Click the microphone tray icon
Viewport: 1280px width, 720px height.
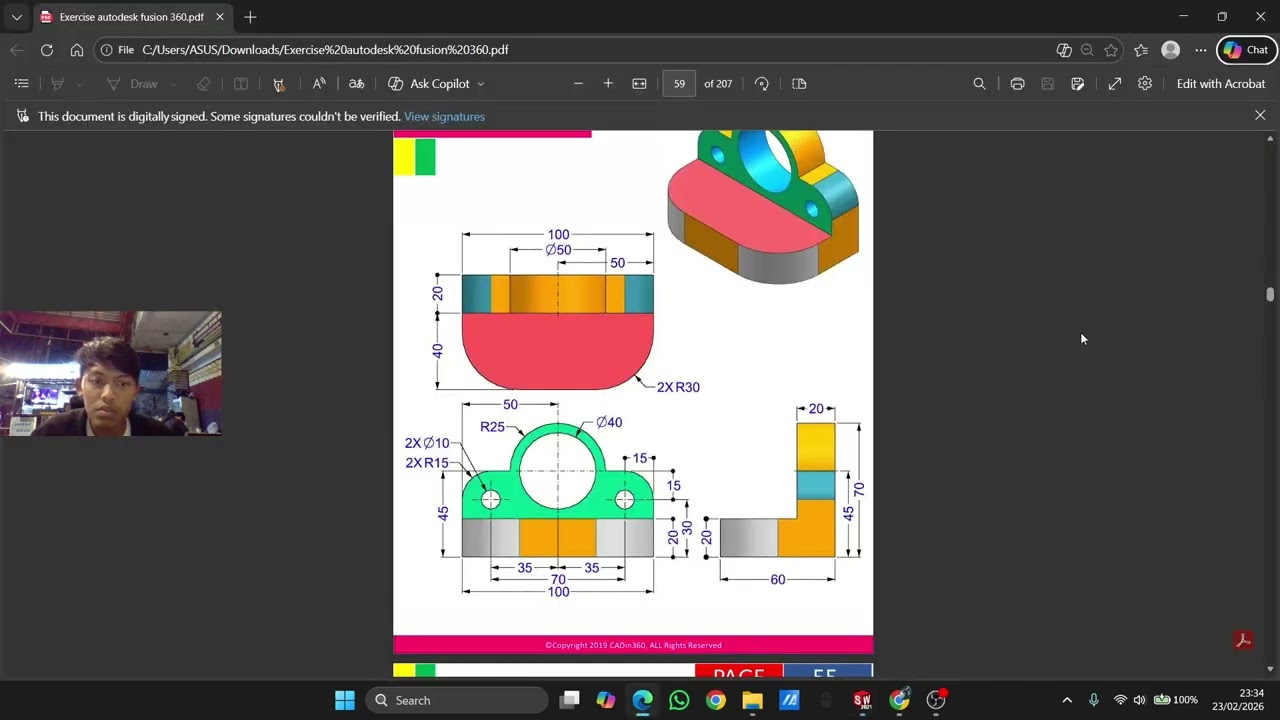1093,700
